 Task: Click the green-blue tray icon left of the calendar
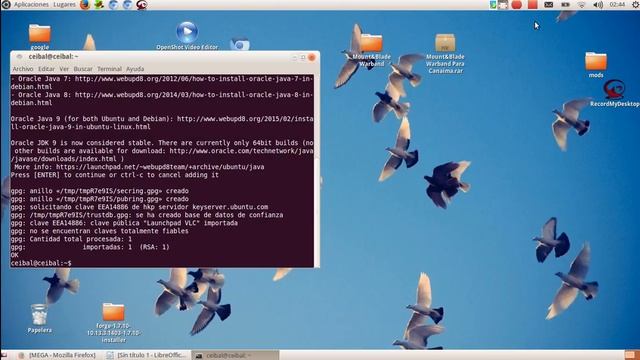click(493, 4)
